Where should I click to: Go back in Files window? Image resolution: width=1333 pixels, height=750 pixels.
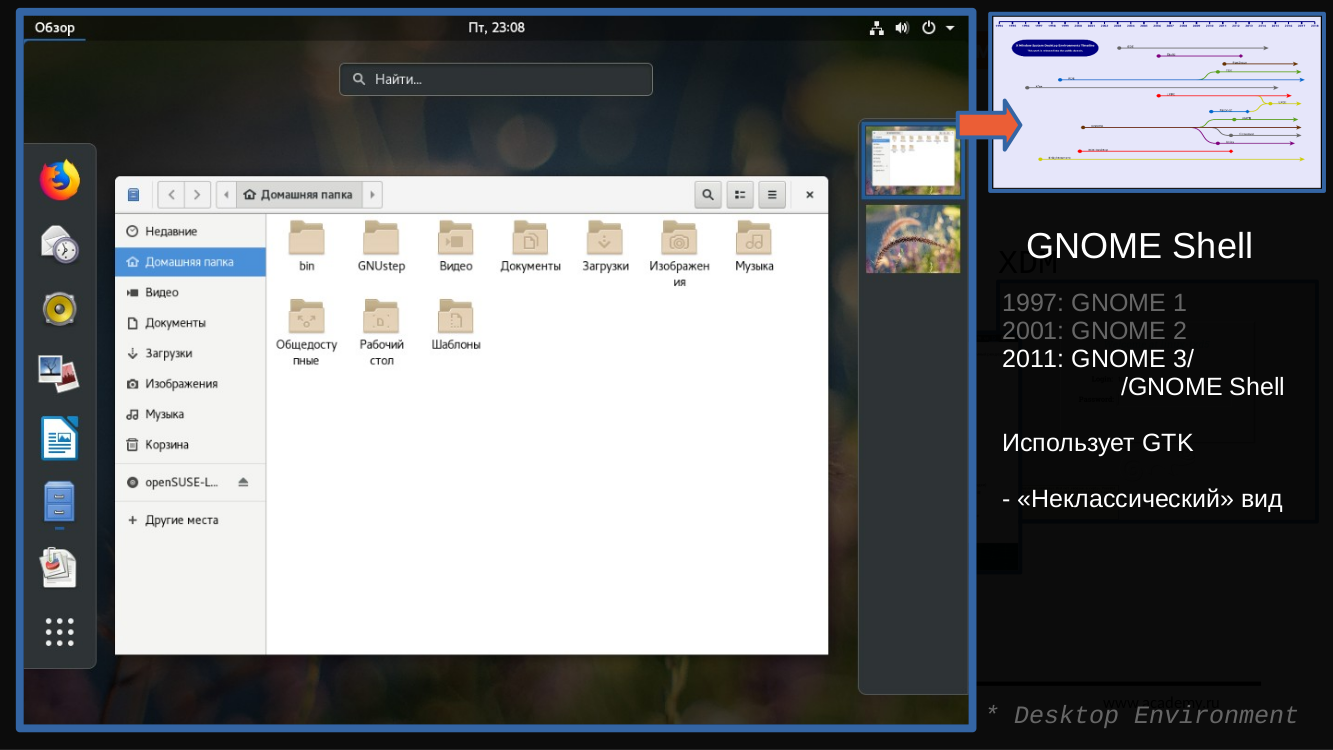[172, 195]
